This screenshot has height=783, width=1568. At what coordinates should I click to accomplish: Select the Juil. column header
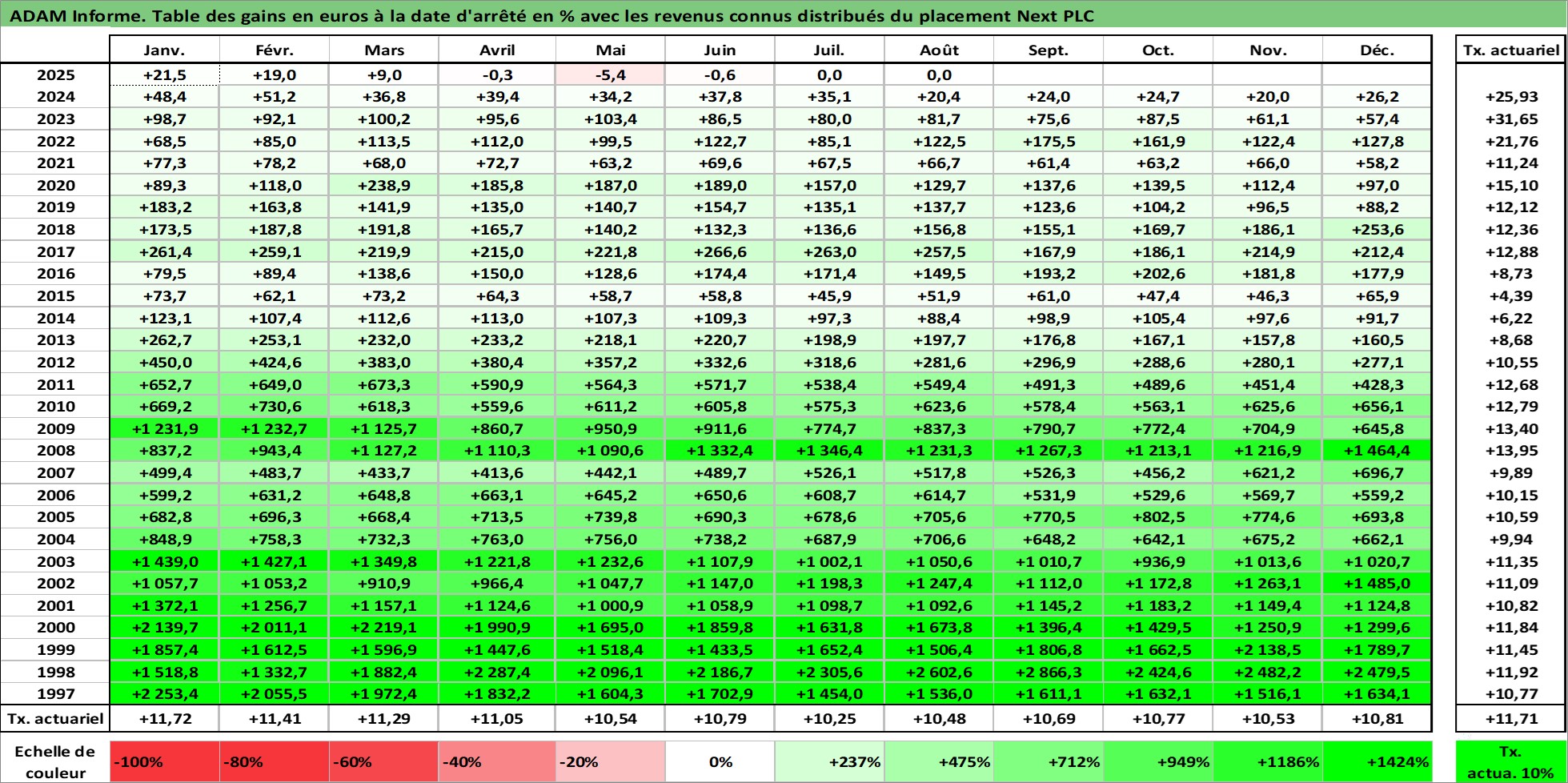pos(829,50)
